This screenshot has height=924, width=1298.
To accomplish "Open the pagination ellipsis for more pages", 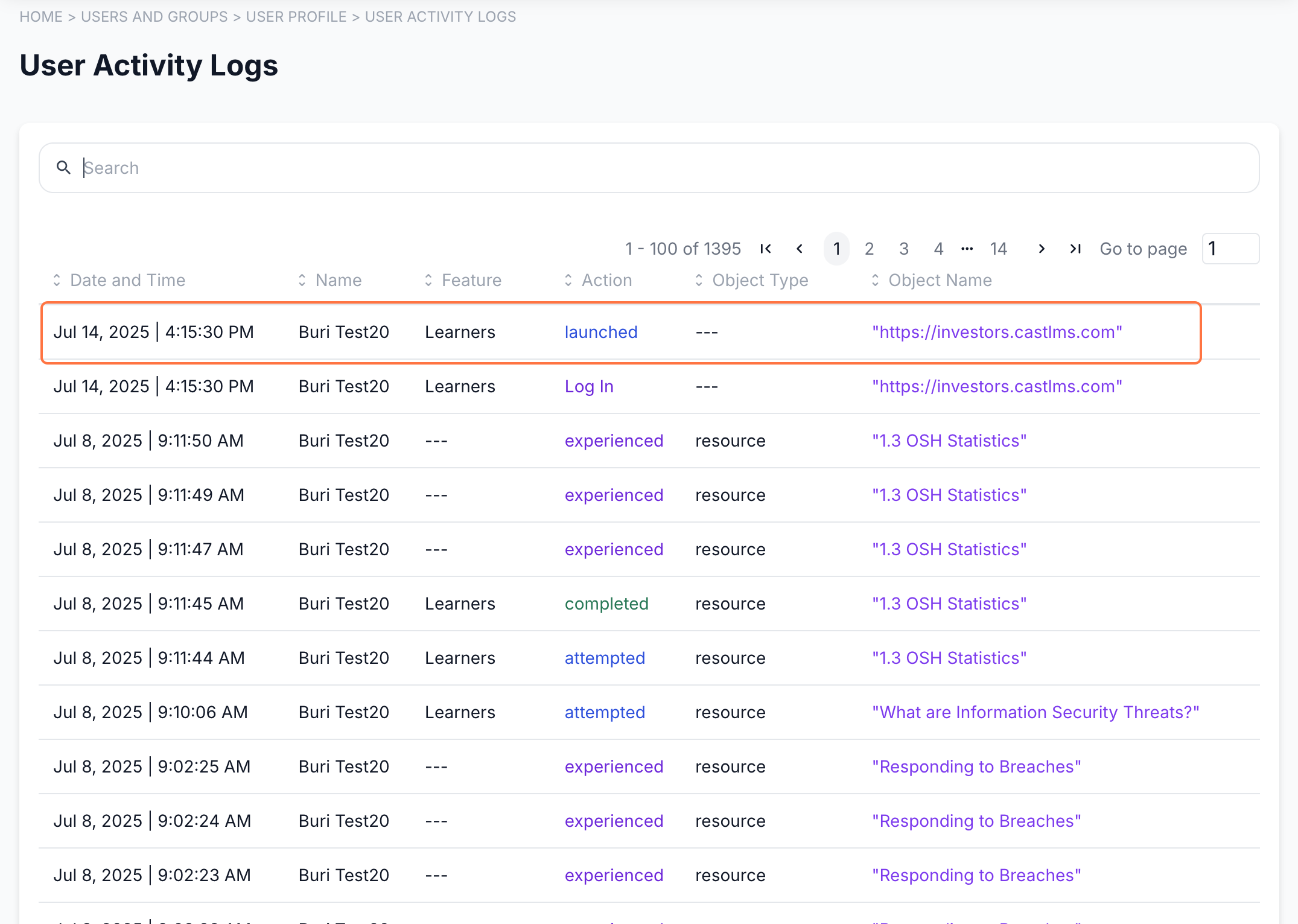I will (967, 249).
